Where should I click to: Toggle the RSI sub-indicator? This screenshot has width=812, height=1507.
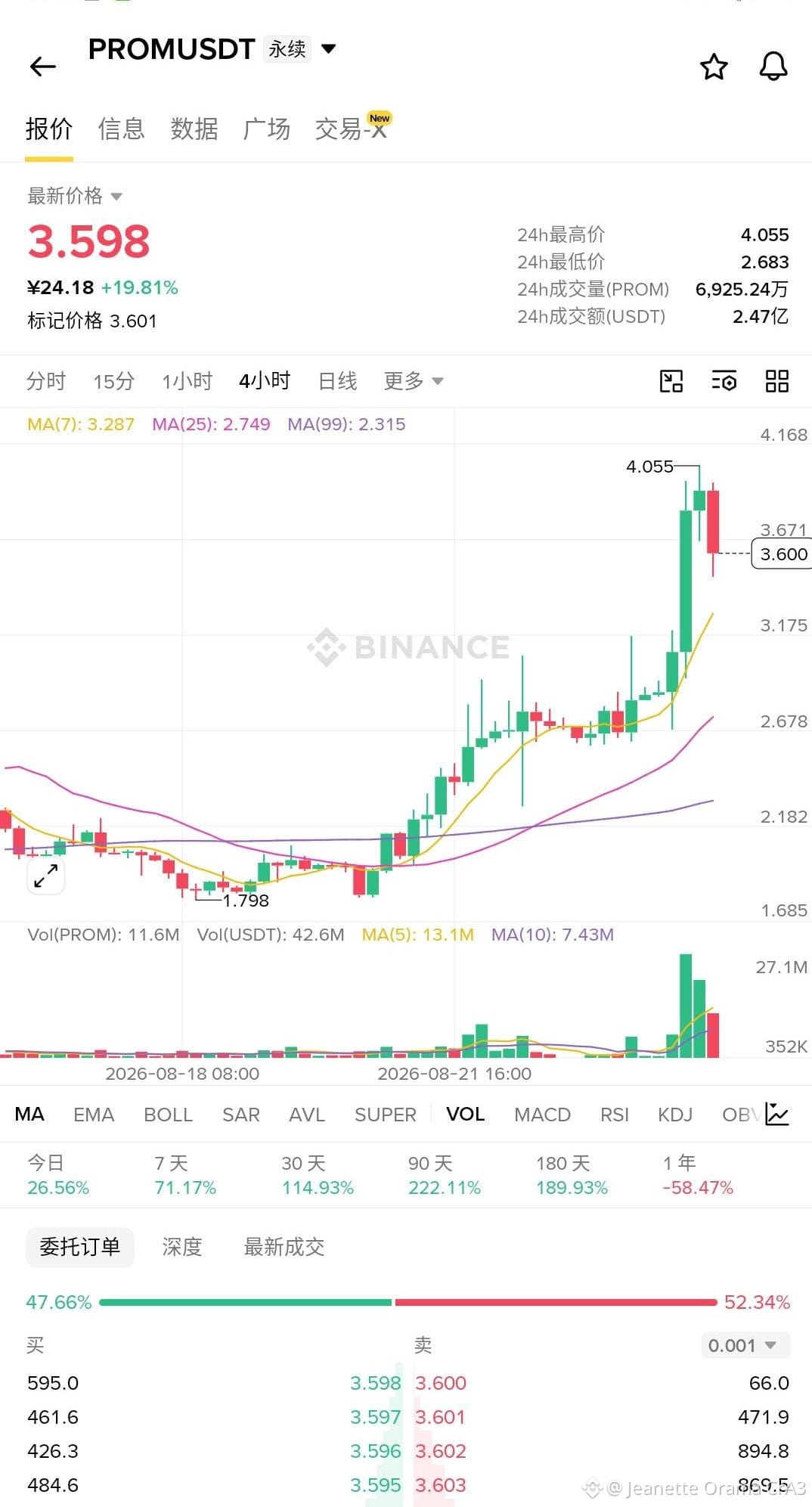pyautogui.click(x=614, y=1115)
